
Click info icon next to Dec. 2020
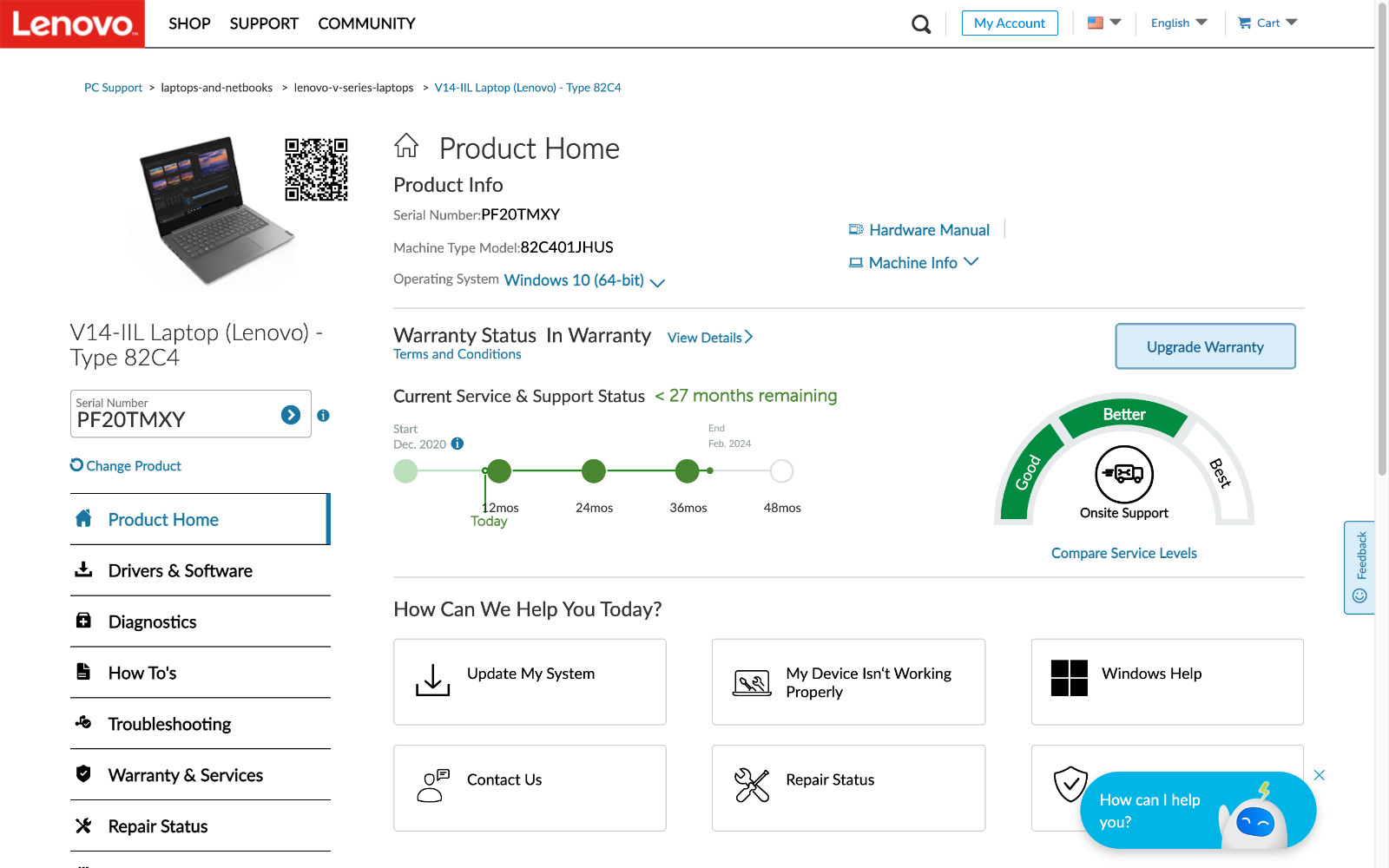coord(458,444)
